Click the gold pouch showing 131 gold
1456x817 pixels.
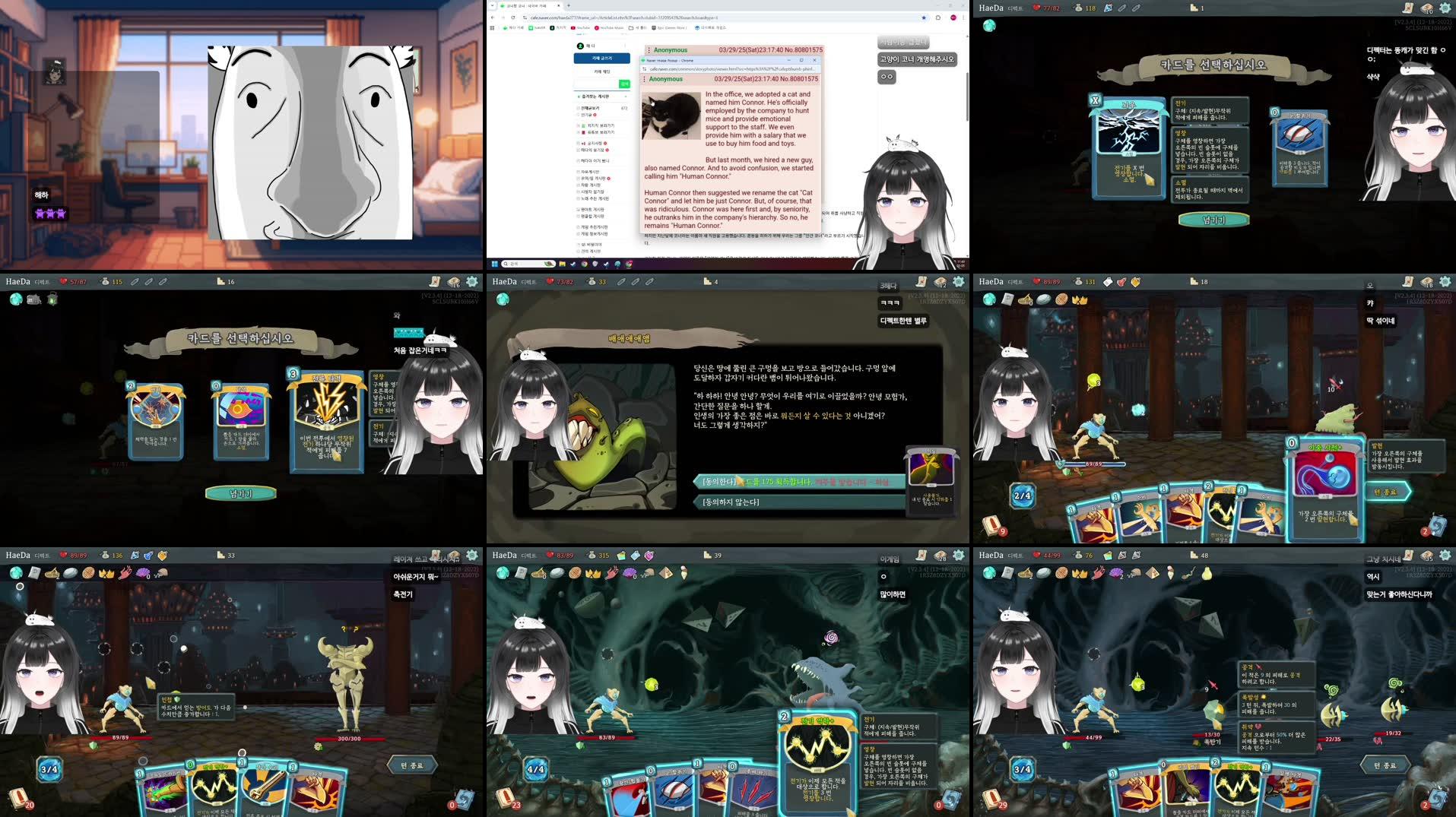[1080, 282]
